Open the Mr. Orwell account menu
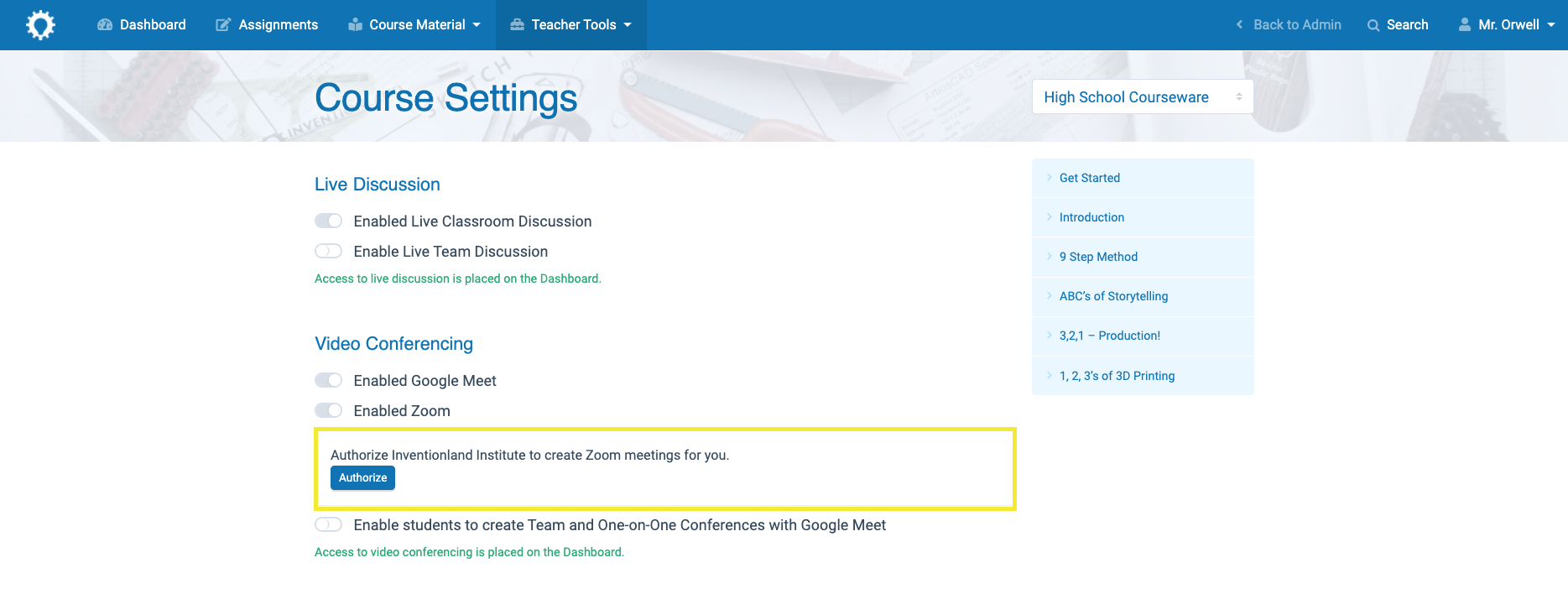 [x=1507, y=25]
